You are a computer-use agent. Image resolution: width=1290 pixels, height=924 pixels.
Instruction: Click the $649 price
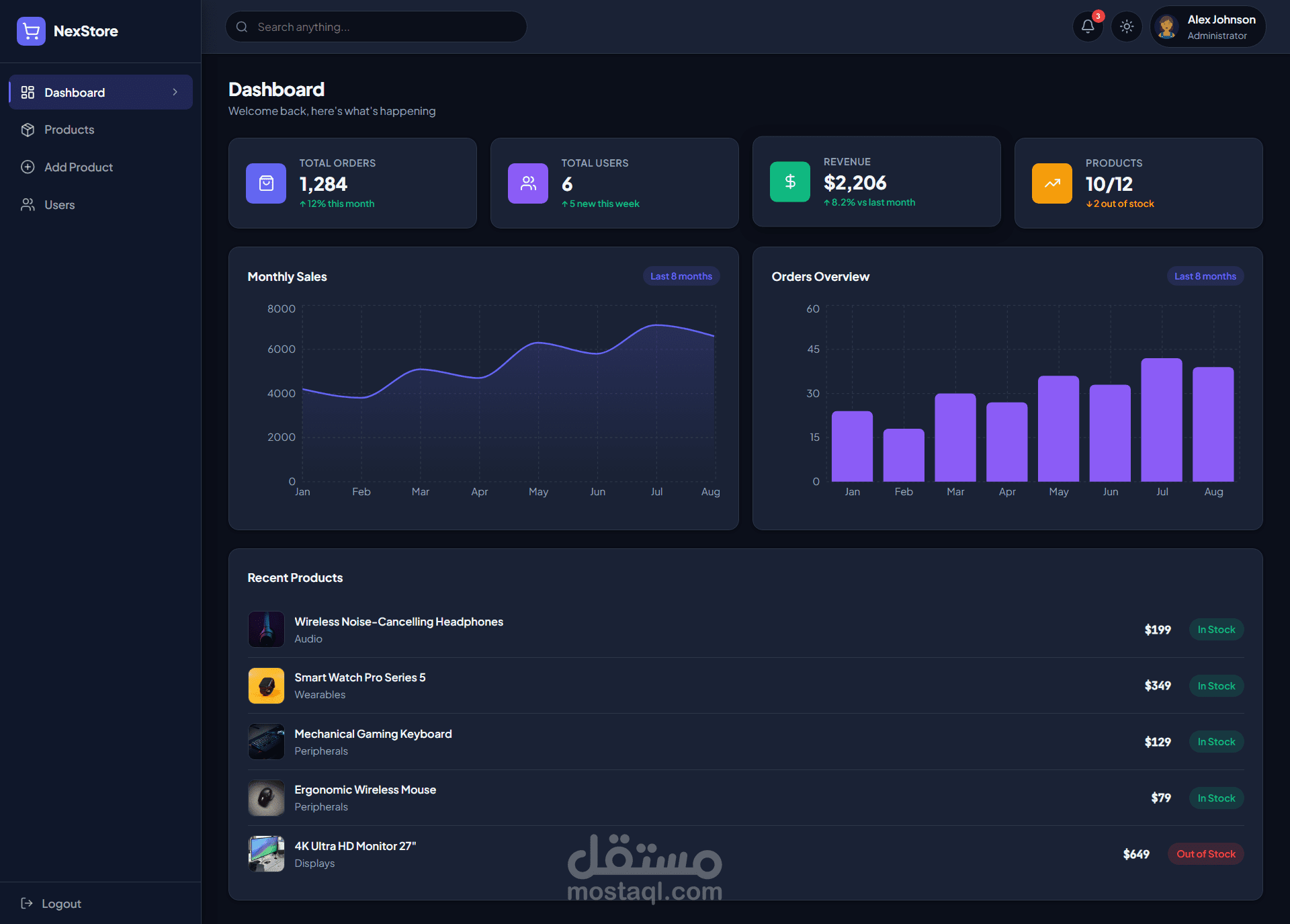point(1136,854)
